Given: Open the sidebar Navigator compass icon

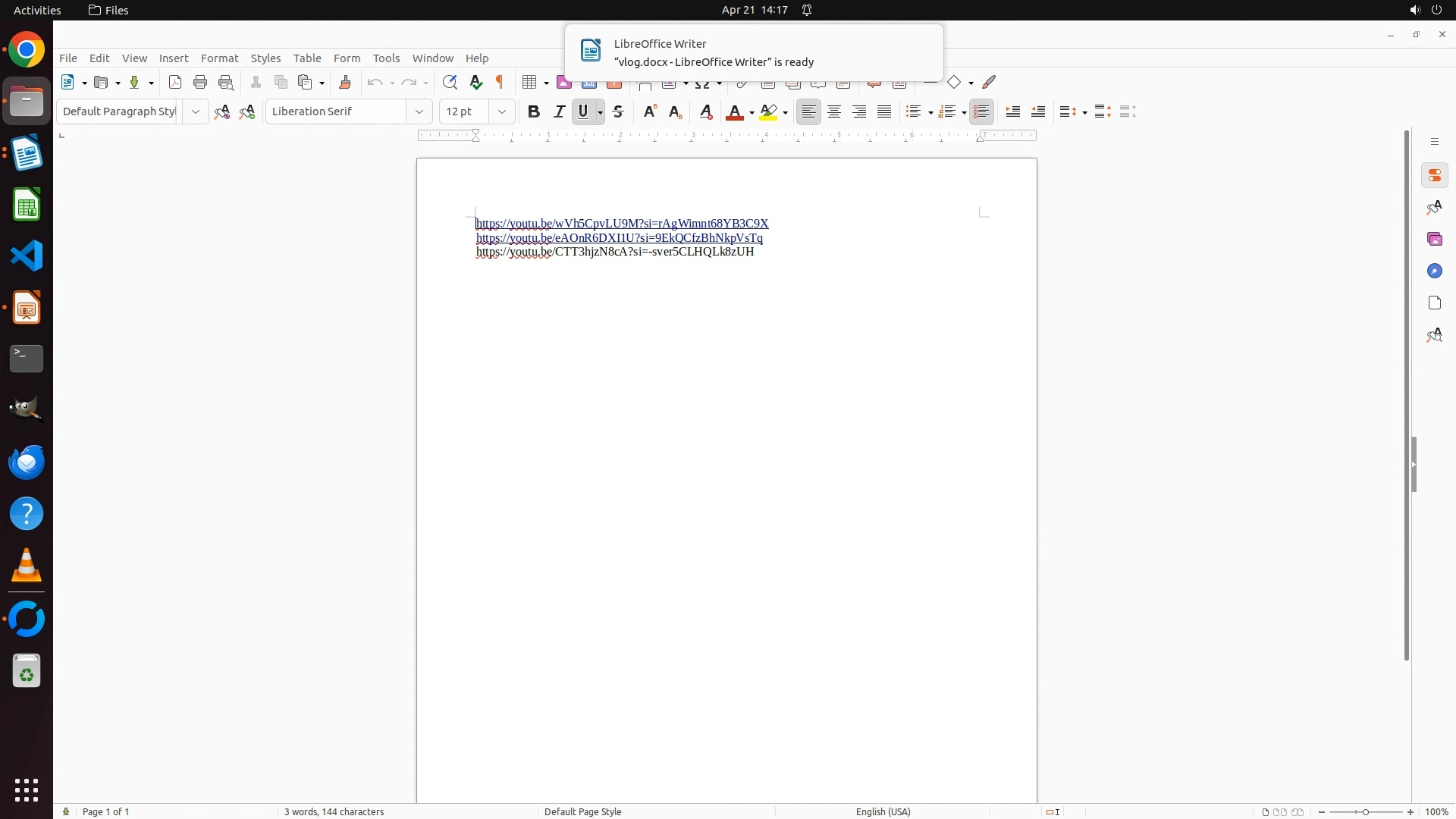Looking at the screenshot, I should [x=1434, y=271].
